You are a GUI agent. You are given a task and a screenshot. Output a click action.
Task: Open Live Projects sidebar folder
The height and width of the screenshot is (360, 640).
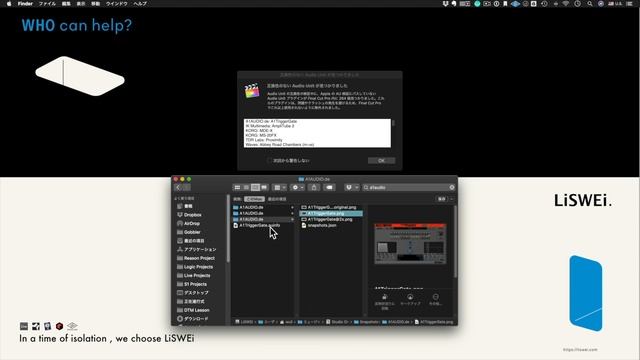click(197, 276)
